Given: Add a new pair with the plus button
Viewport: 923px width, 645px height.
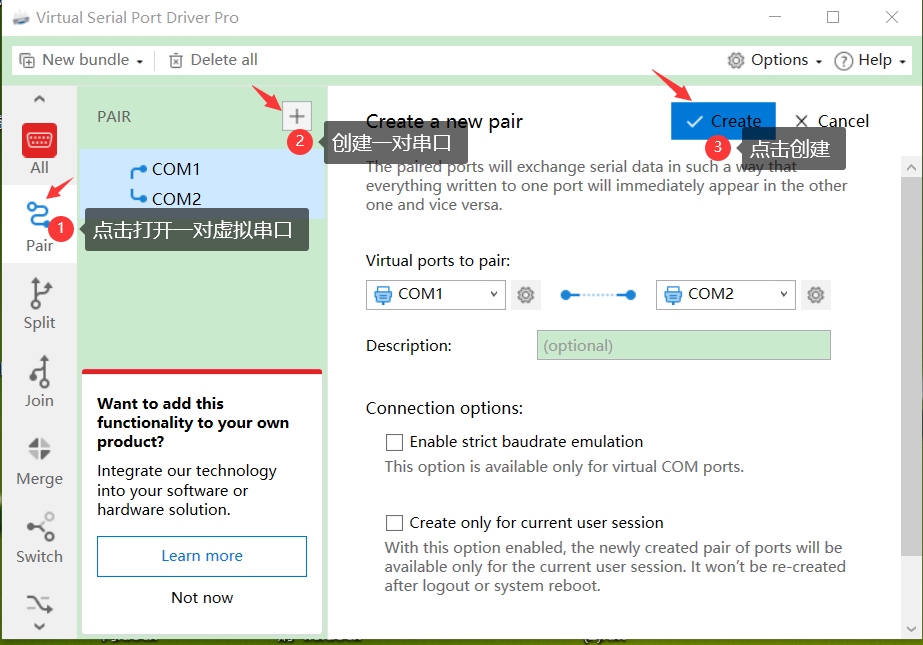Looking at the screenshot, I should tap(297, 116).
